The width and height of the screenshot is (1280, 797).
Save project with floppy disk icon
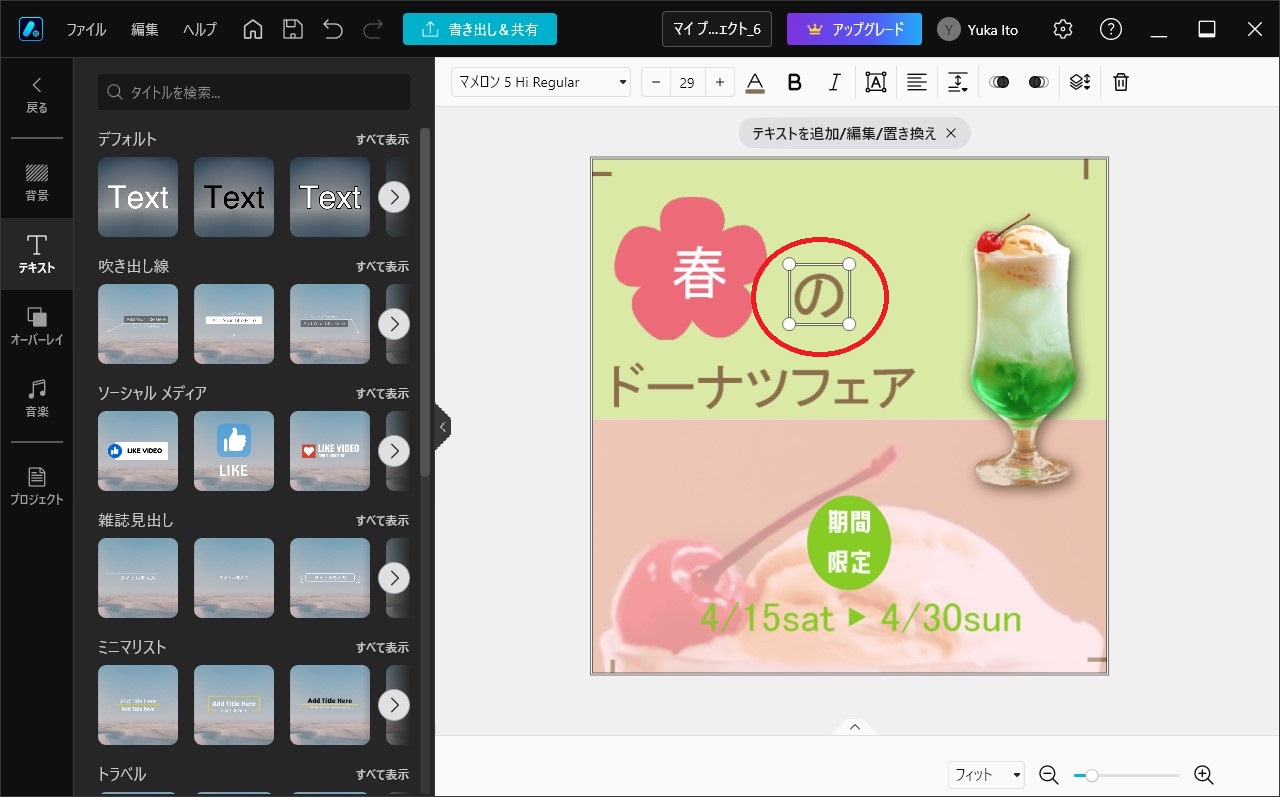tap(293, 29)
